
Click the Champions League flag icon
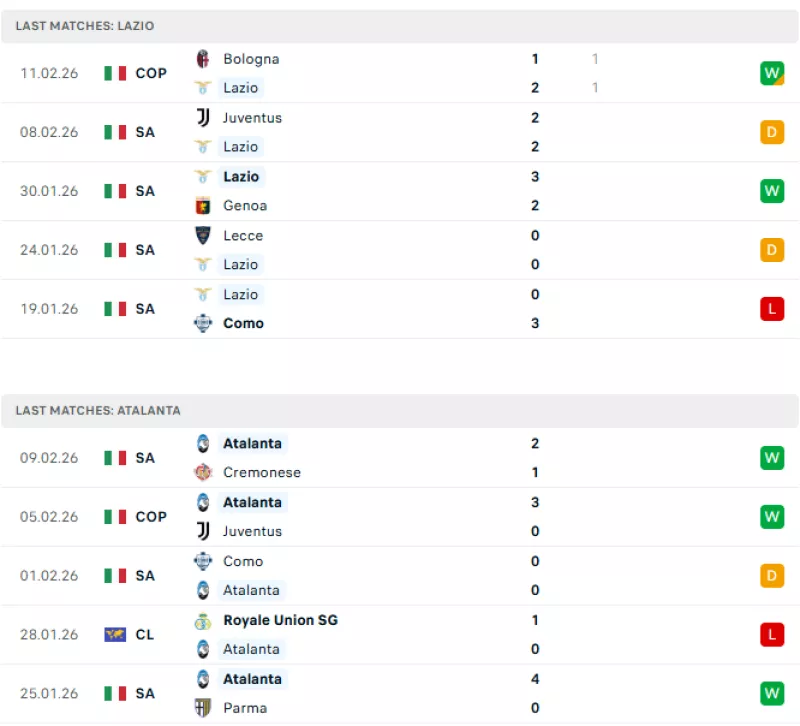click(115, 635)
